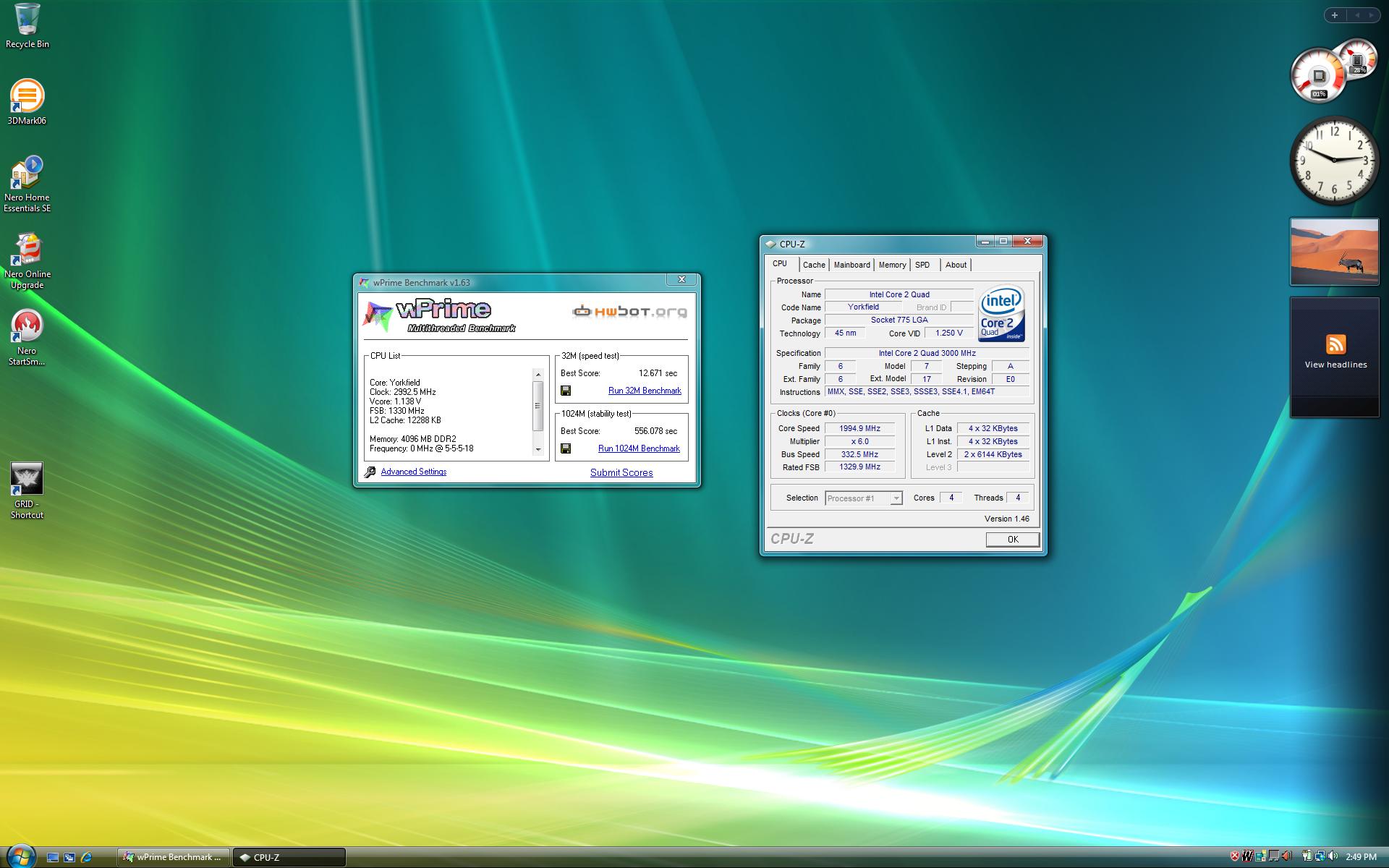
Task: Select the 3DMark06 desktop shortcut
Action: (27, 102)
